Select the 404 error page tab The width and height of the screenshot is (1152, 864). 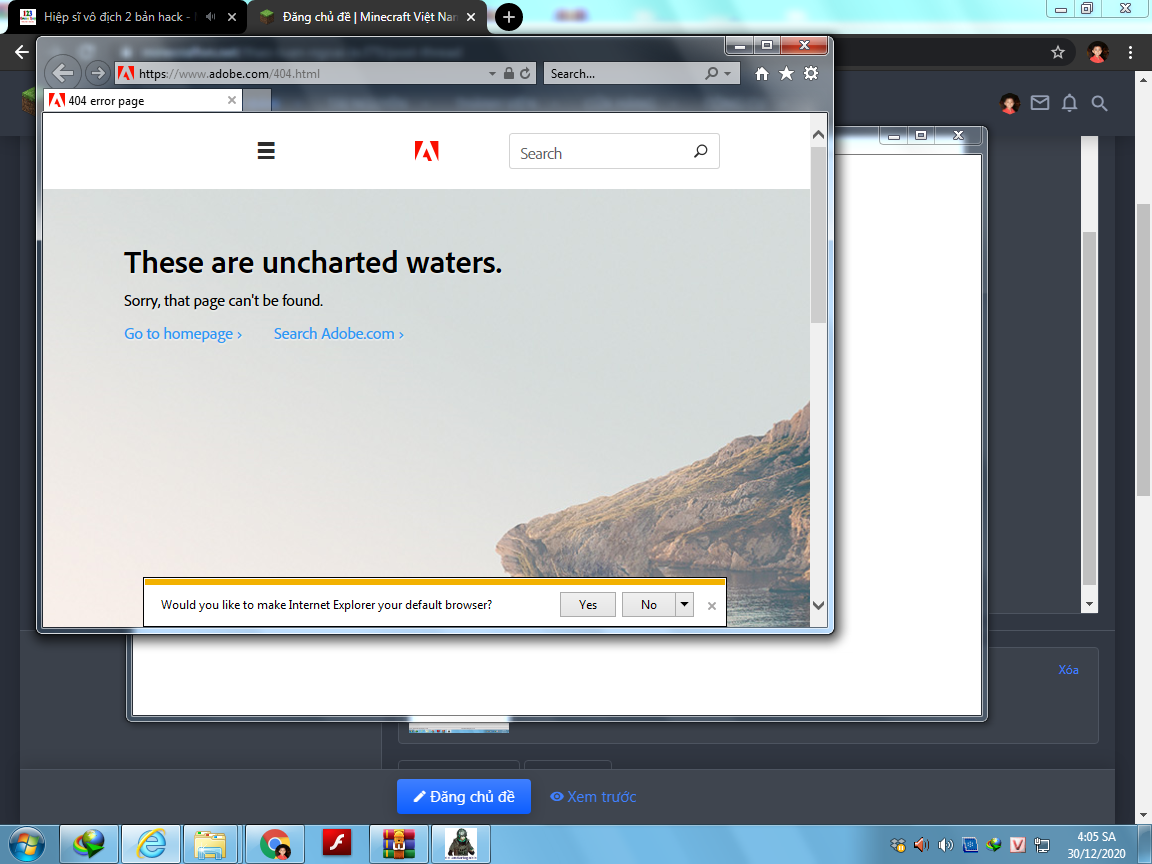pyautogui.click(x=143, y=101)
